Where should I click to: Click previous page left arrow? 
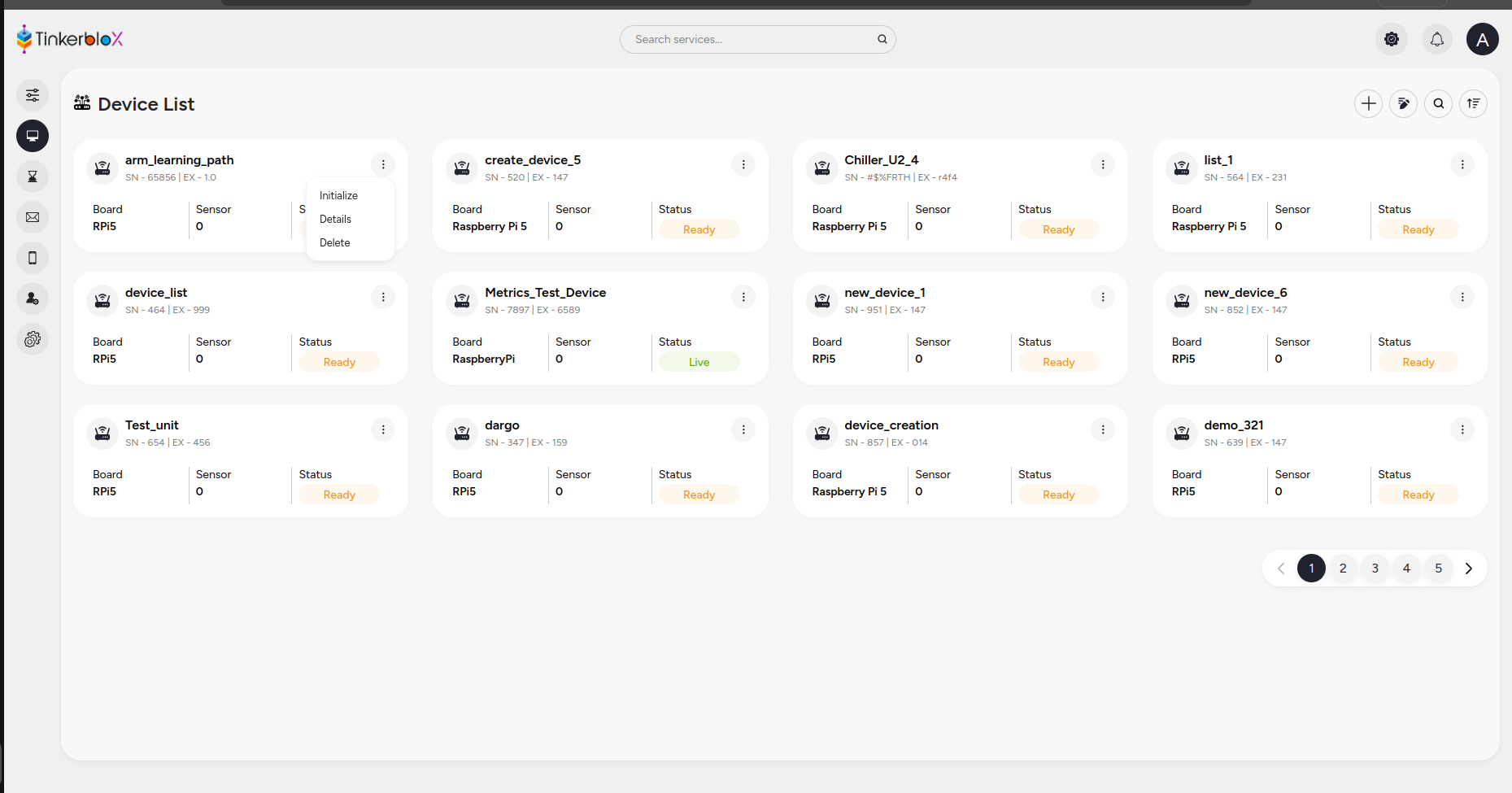tap(1281, 568)
